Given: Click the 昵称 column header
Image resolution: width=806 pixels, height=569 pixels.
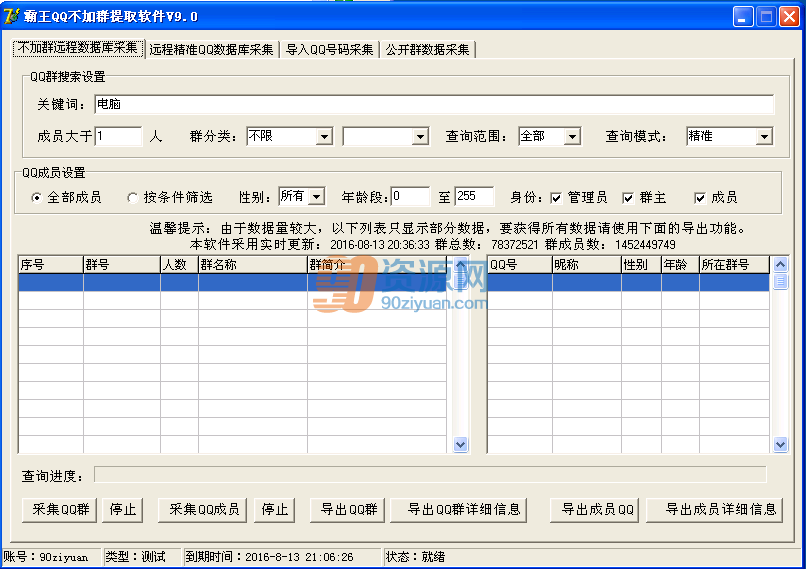Looking at the screenshot, I should (x=587, y=265).
